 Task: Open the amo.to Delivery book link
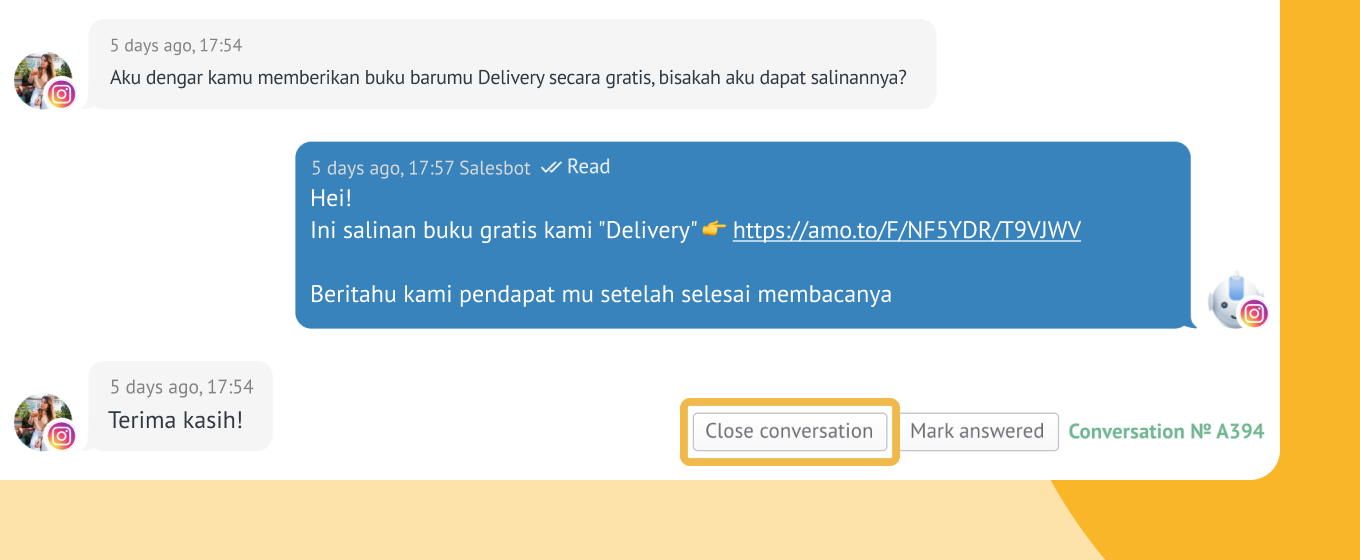point(907,231)
